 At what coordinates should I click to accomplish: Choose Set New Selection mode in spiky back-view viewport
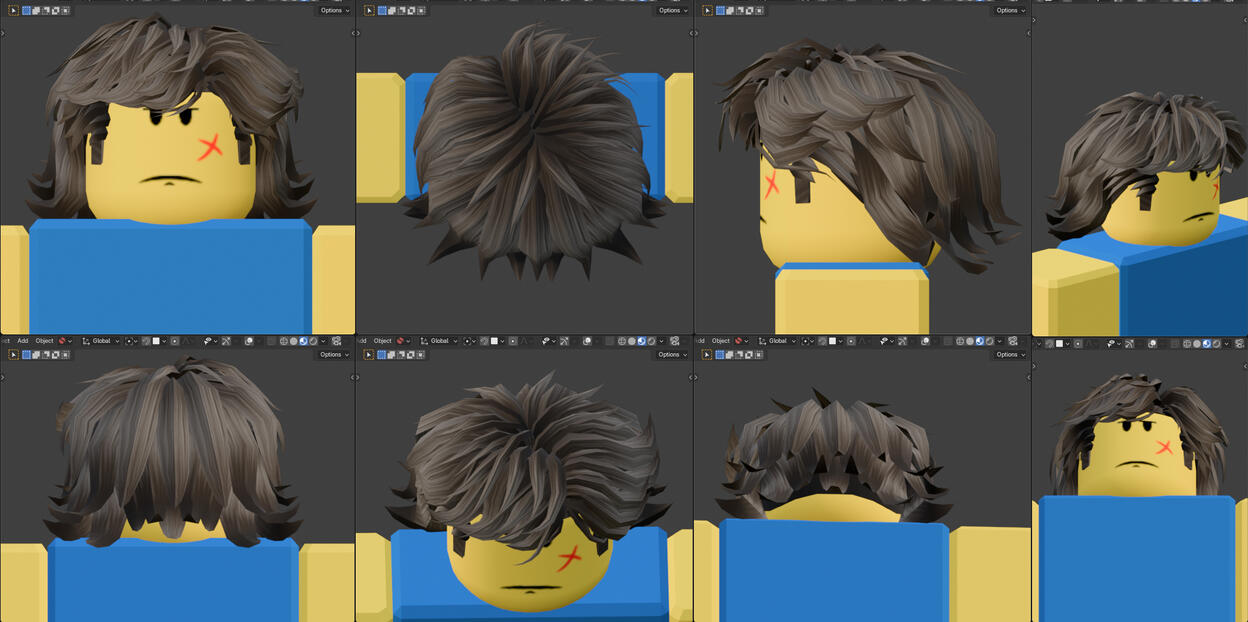[382, 10]
